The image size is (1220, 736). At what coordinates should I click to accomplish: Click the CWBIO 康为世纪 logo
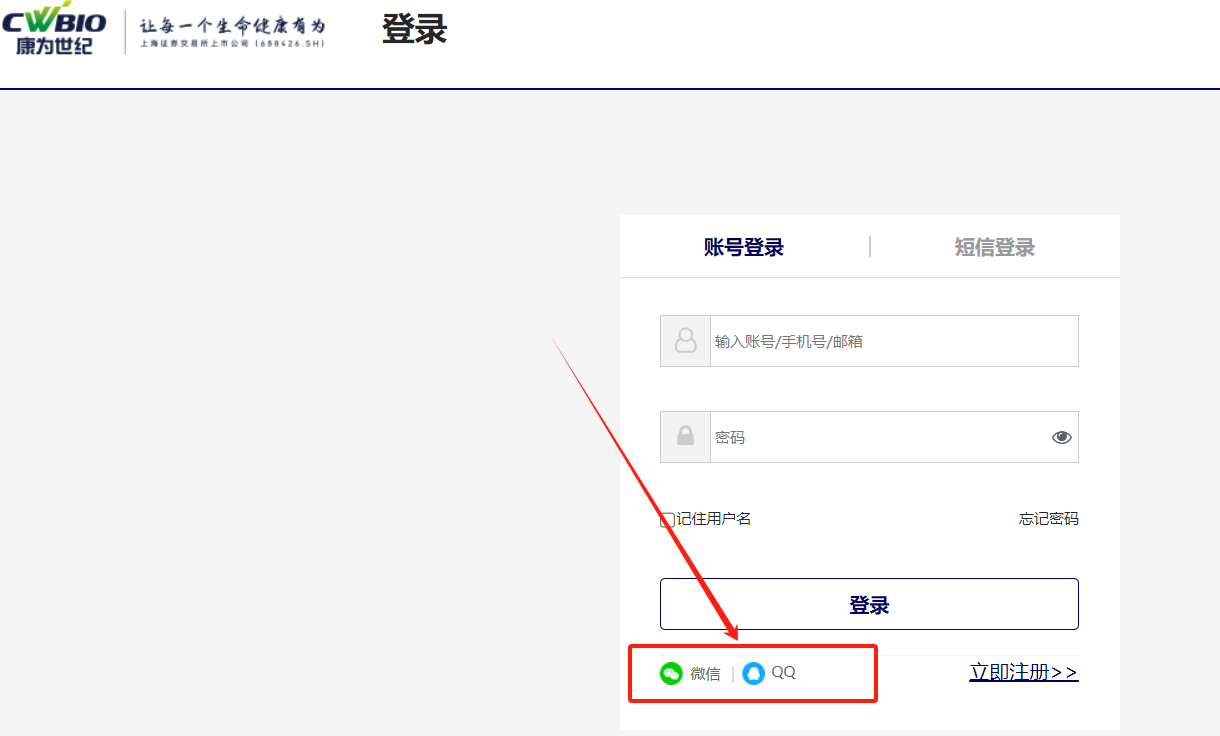click(54, 30)
